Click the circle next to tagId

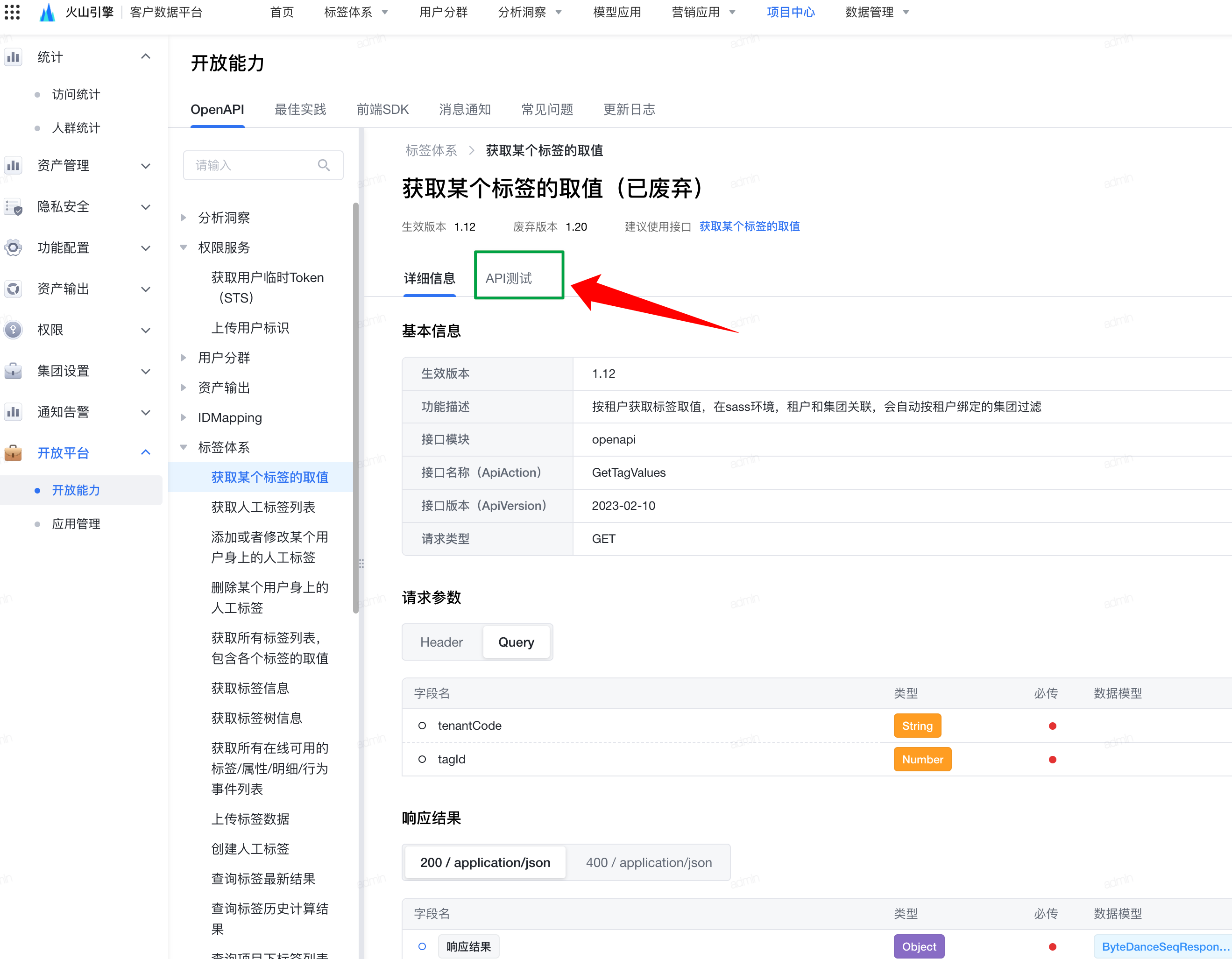(x=422, y=760)
